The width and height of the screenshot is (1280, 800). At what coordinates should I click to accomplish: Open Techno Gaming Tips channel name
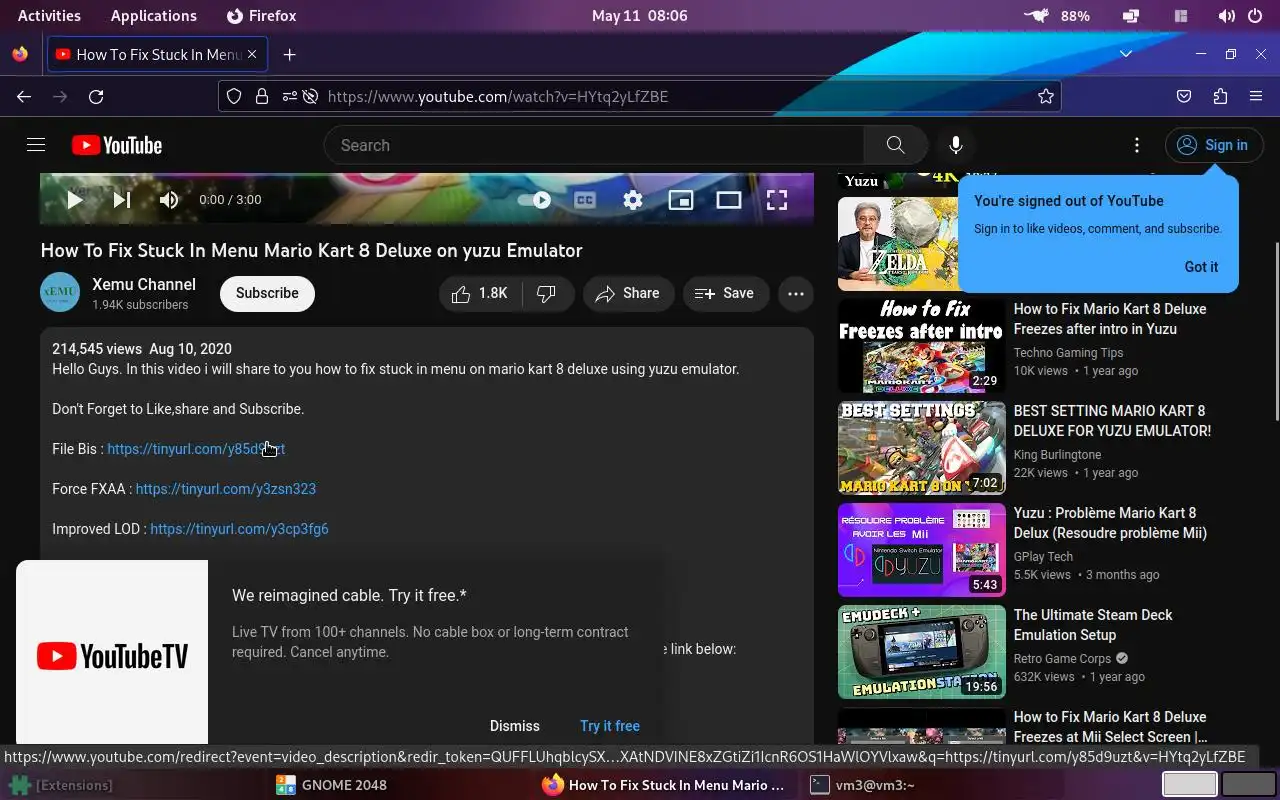[x=1068, y=353]
